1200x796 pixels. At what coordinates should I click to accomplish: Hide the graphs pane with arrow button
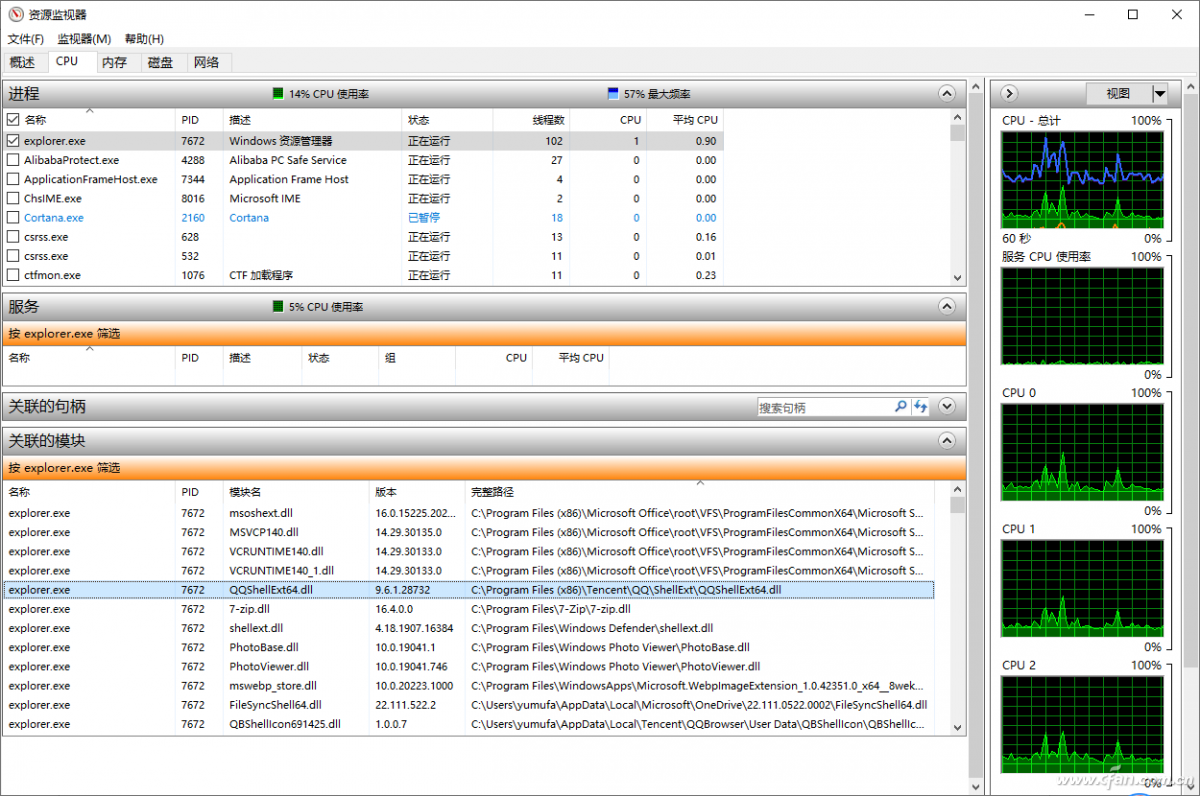click(1009, 93)
